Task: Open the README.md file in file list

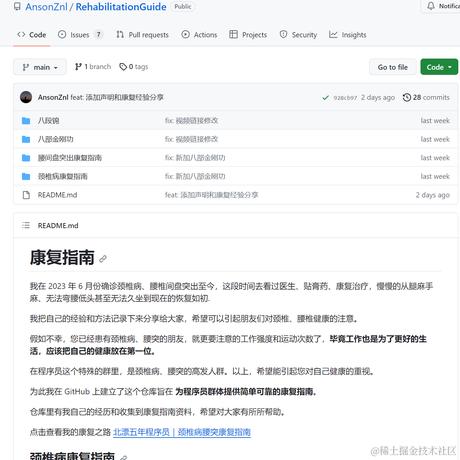Action: [57, 195]
